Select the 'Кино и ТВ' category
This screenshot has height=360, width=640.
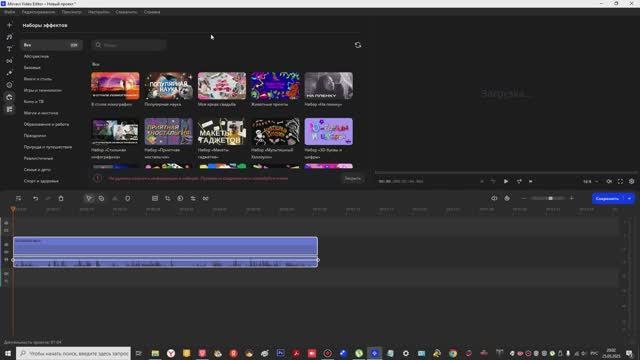33,102
